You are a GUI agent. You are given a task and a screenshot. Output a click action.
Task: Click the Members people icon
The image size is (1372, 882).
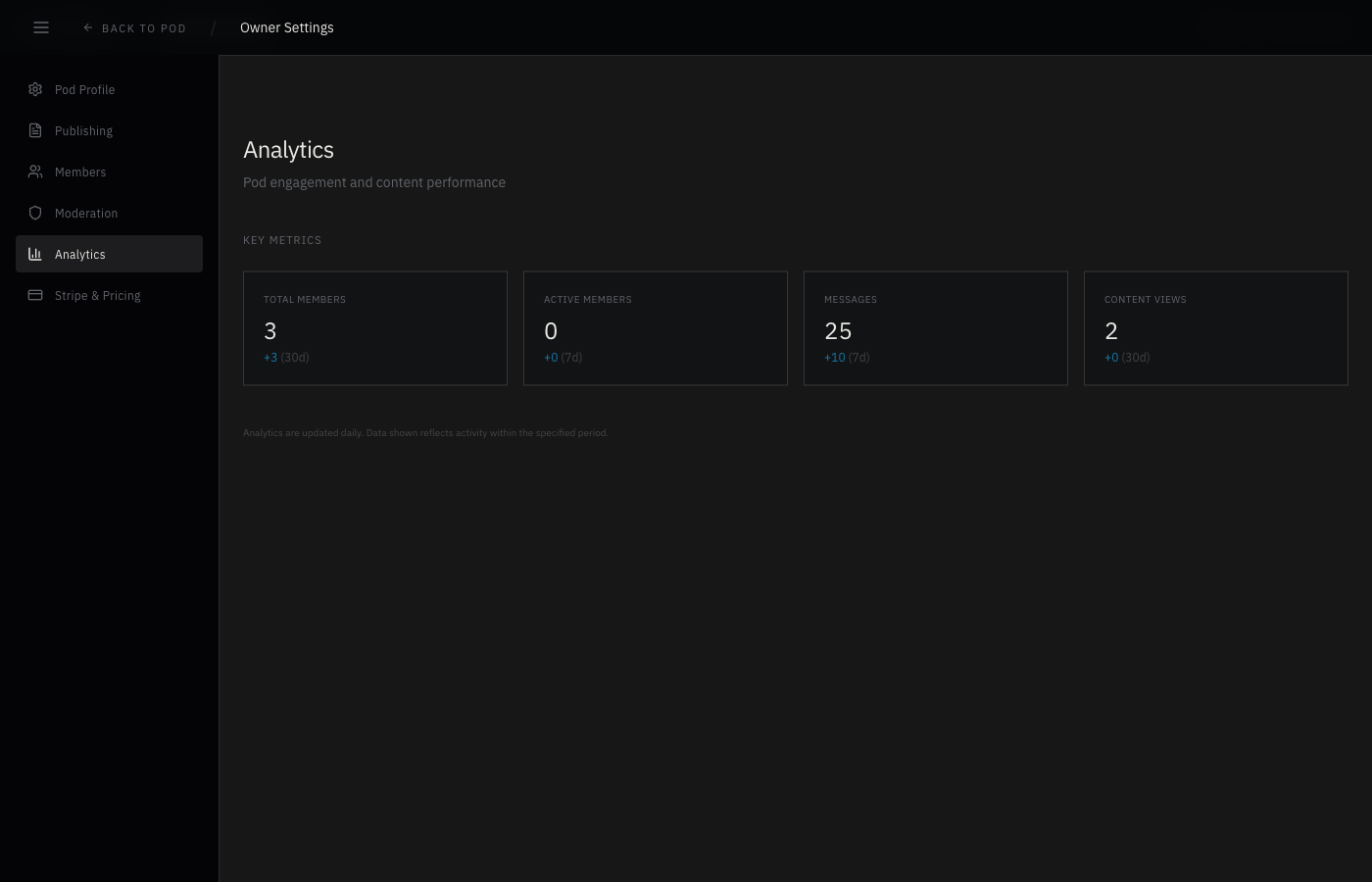[x=35, y=171]
